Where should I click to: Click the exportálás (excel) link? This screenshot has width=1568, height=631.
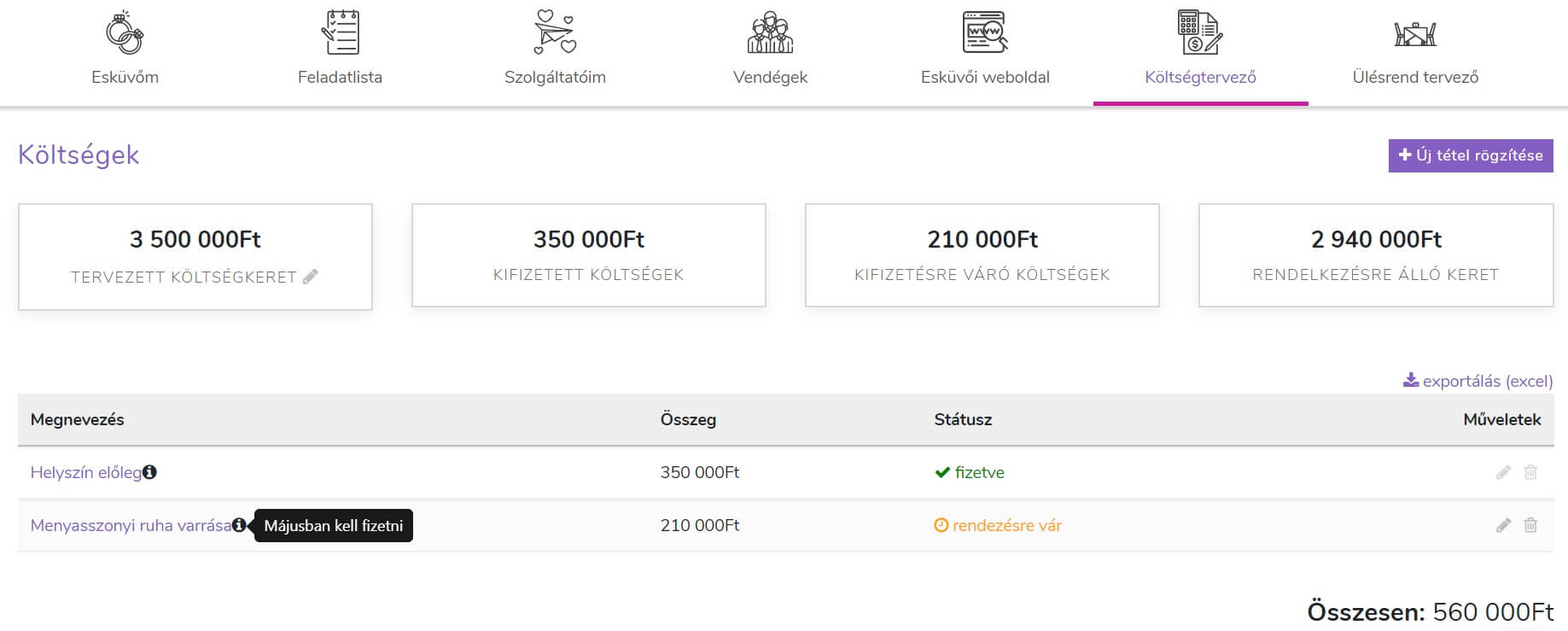point(1478,381)
